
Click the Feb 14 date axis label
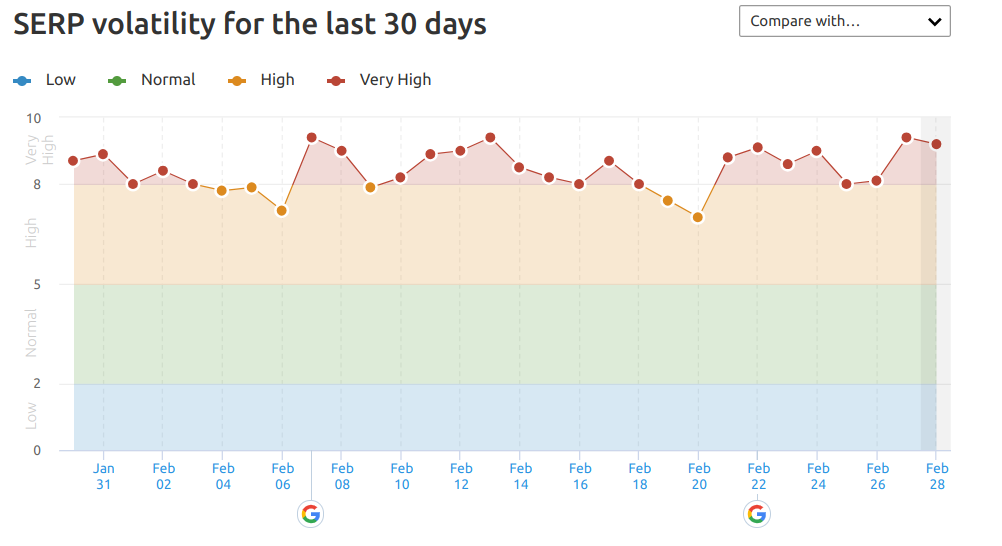(x=520, y=476)
